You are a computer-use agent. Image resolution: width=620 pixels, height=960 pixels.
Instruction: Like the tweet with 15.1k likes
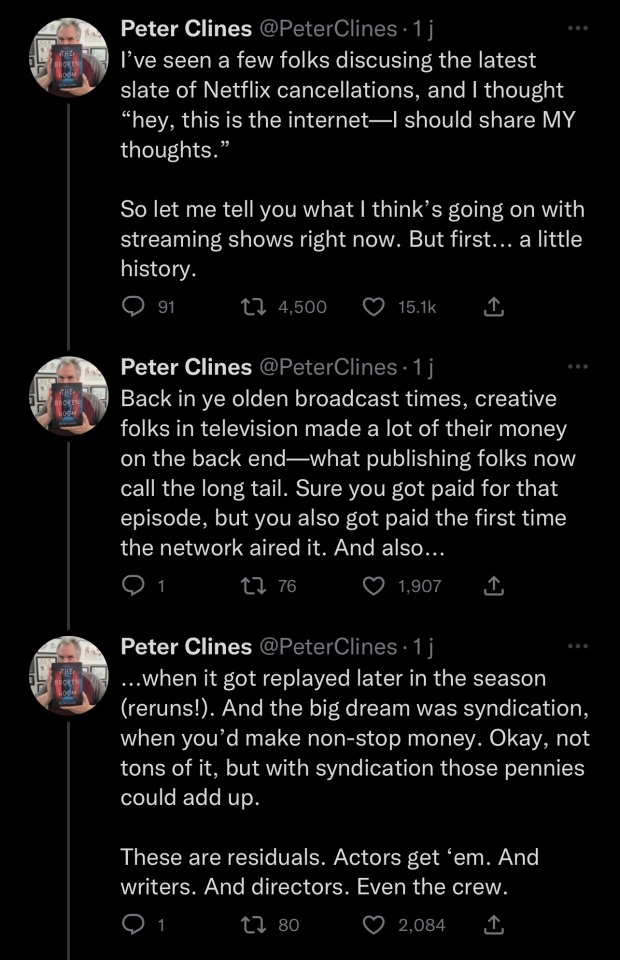[x=373, y=307]
